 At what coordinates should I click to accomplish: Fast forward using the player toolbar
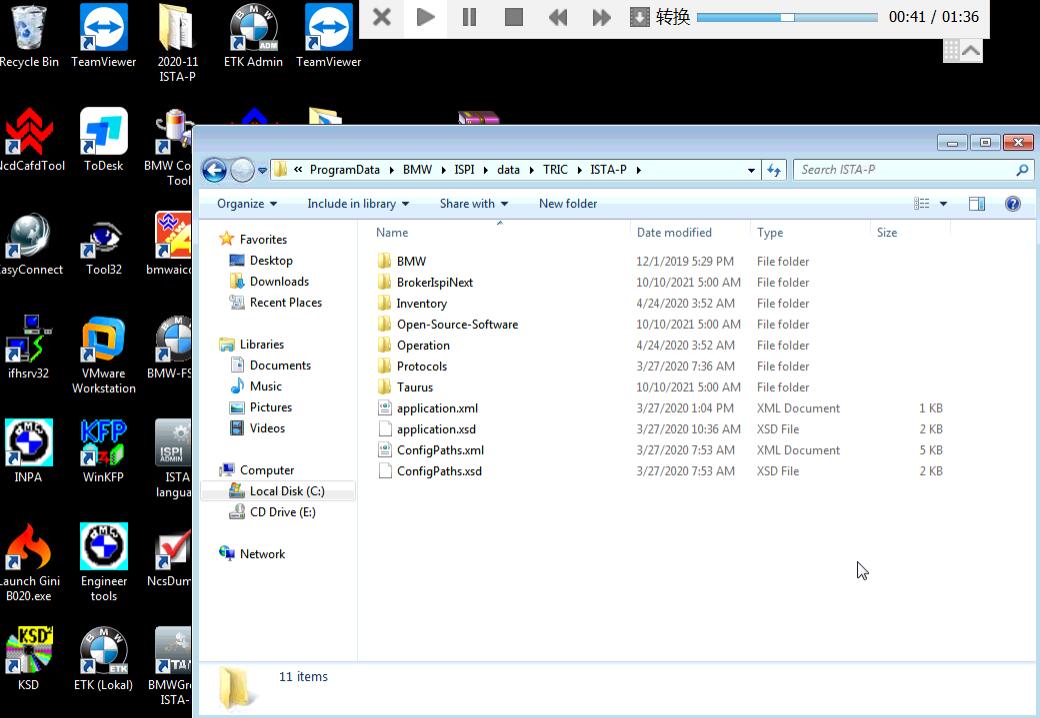click(x=601, y=17)
